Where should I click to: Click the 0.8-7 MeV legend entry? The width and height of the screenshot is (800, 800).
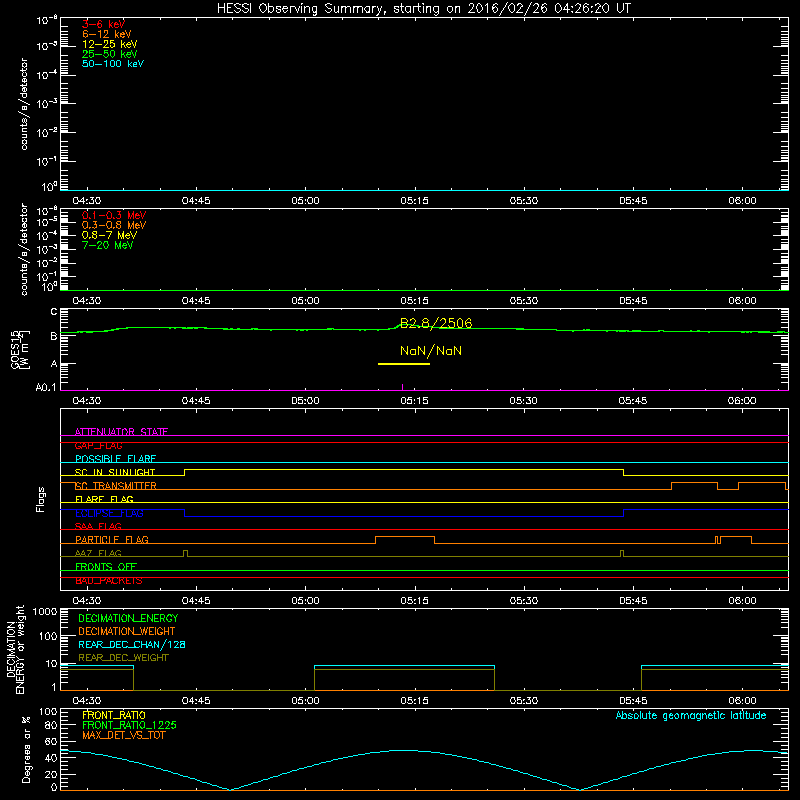109,235
